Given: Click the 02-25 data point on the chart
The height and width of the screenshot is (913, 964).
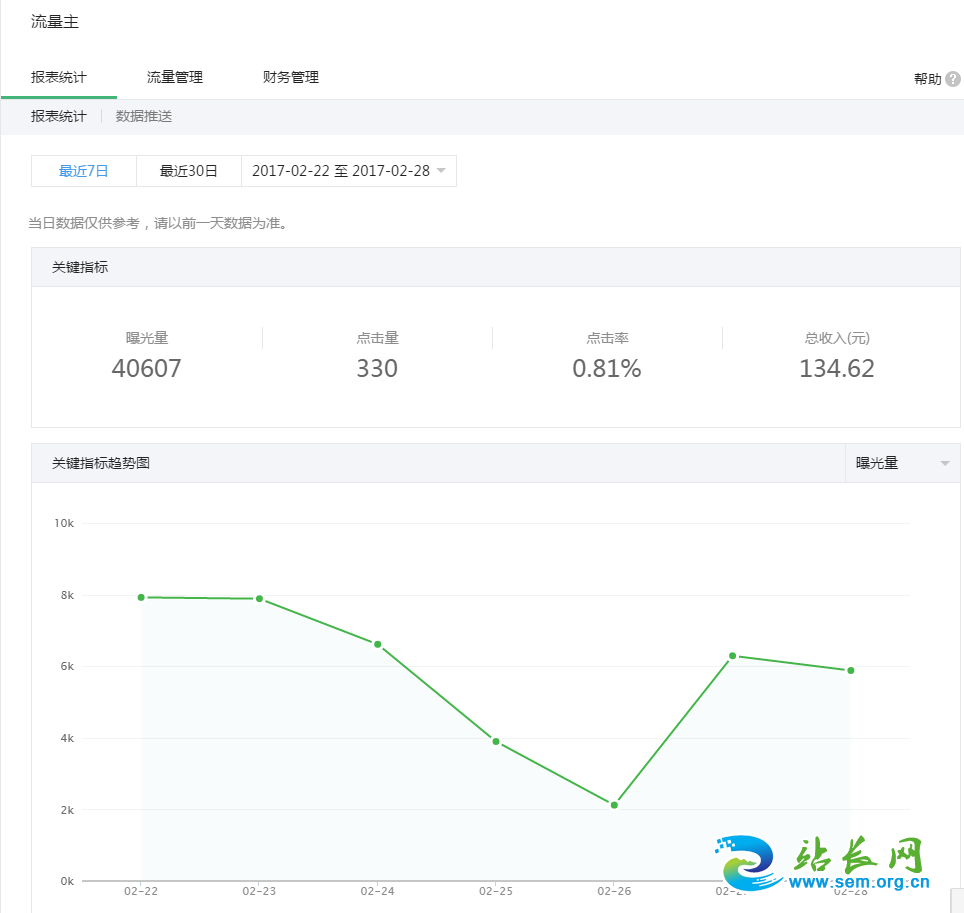Looking at the screenshot, I should point(496,742).
